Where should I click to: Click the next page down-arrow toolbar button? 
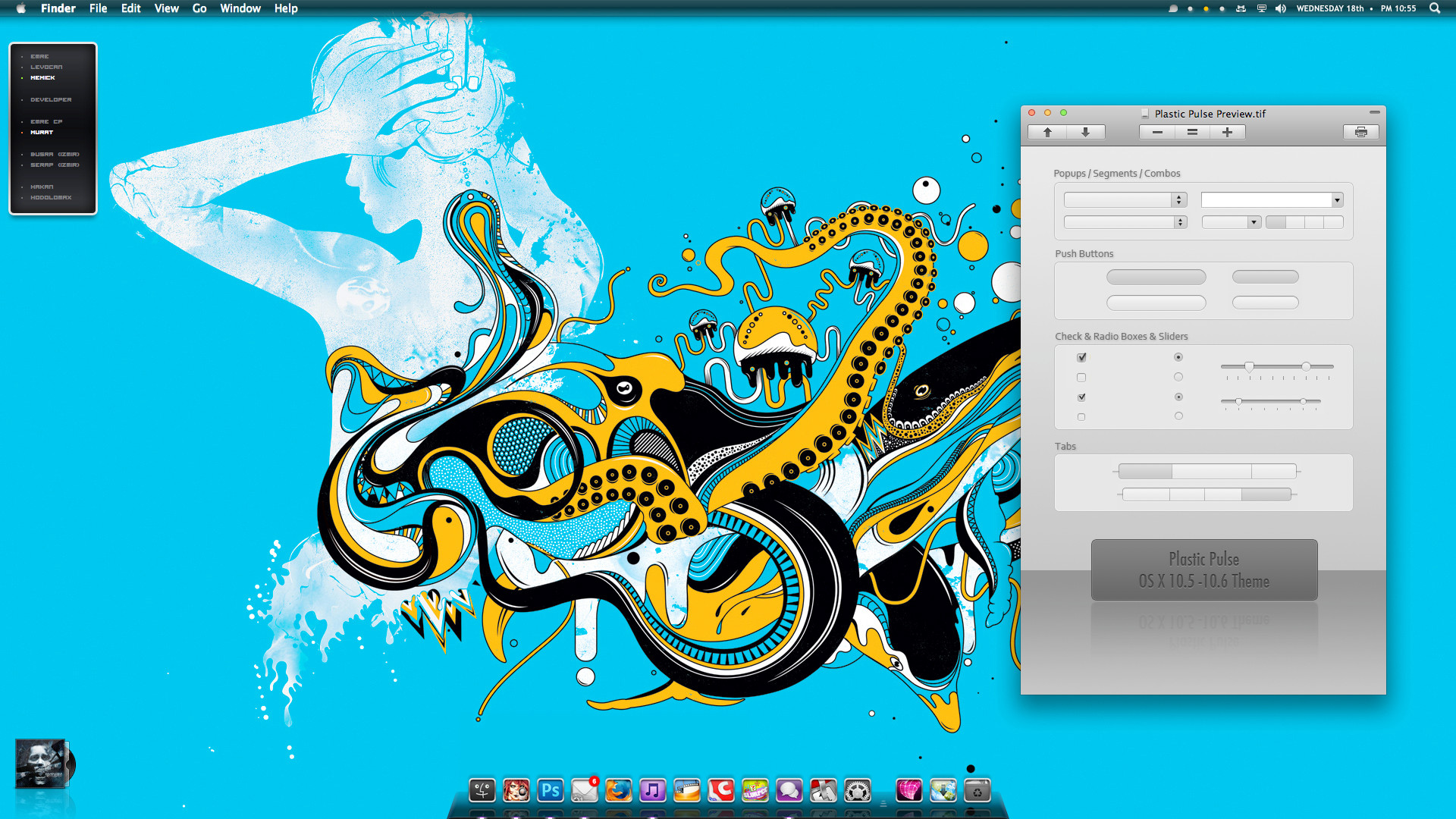coord(1086,132)
